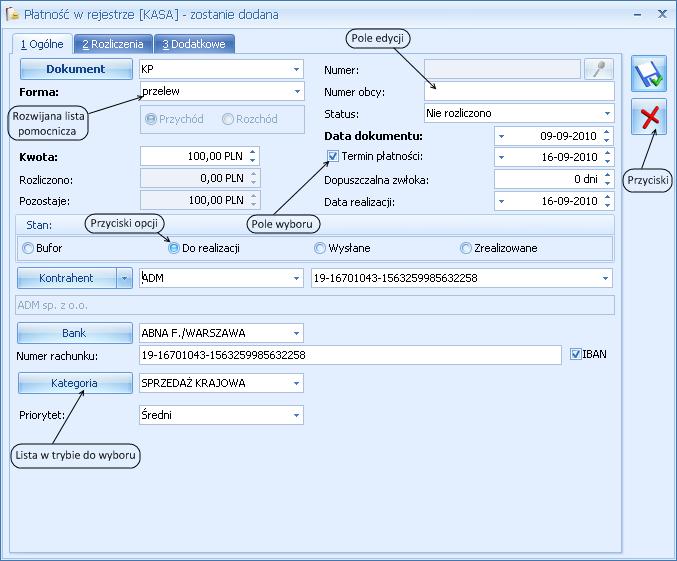Open the KP document type dropdown
This screenshot has height=561, width=677.
tap(296, 69)
